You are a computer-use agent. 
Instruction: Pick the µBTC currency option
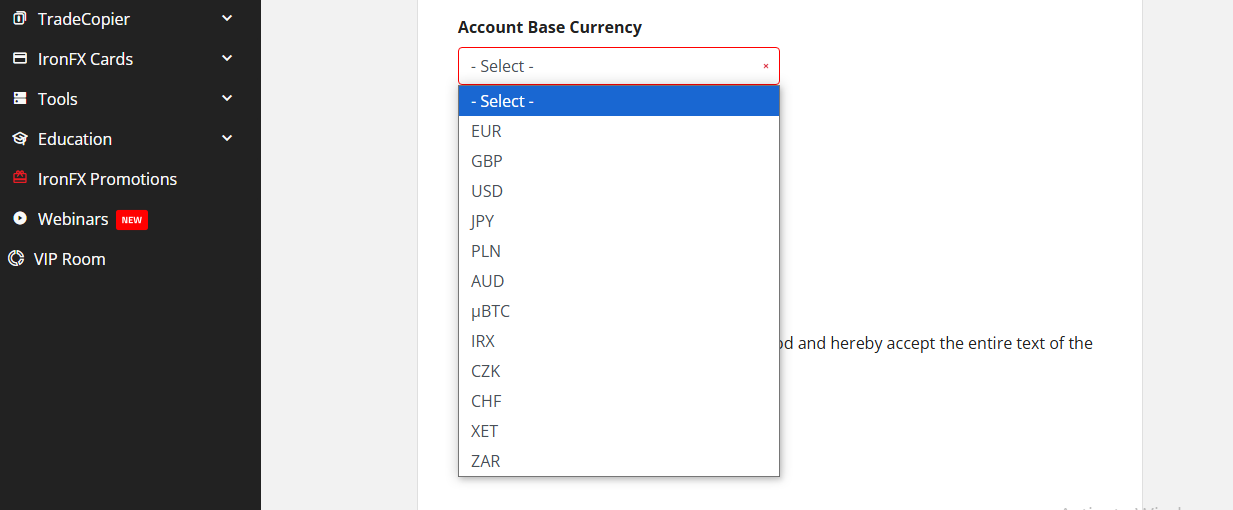coord(490,311)
